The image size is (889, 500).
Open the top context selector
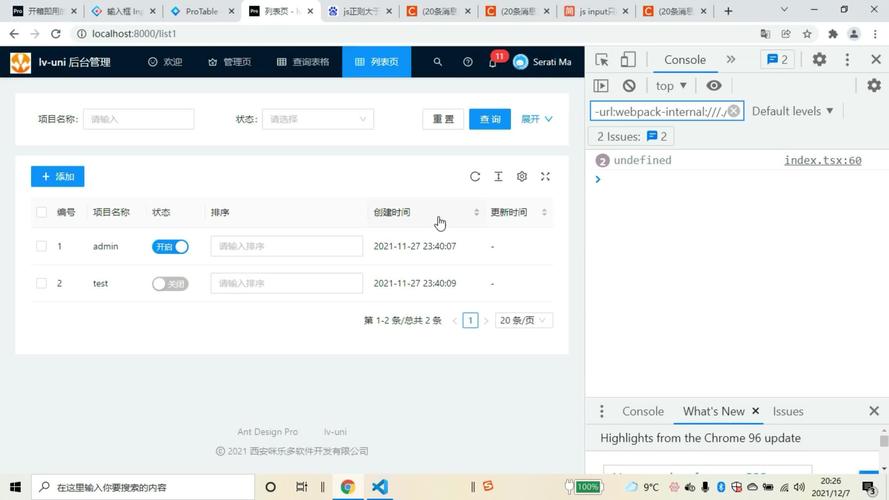[671, 86]
